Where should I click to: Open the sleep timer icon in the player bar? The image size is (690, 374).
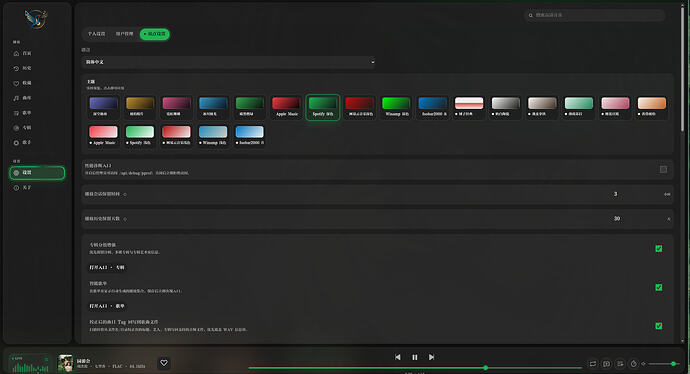[634, 363]
